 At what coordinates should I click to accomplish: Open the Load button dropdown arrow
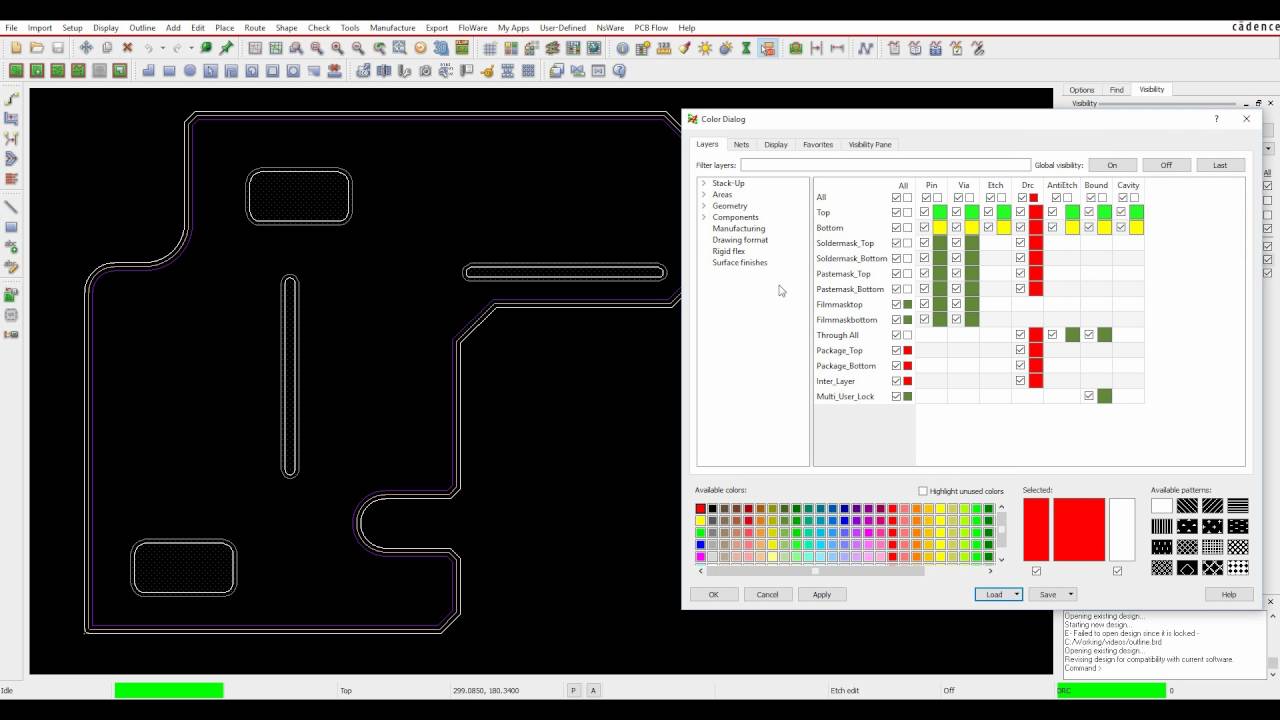(x=1016, y=594)
